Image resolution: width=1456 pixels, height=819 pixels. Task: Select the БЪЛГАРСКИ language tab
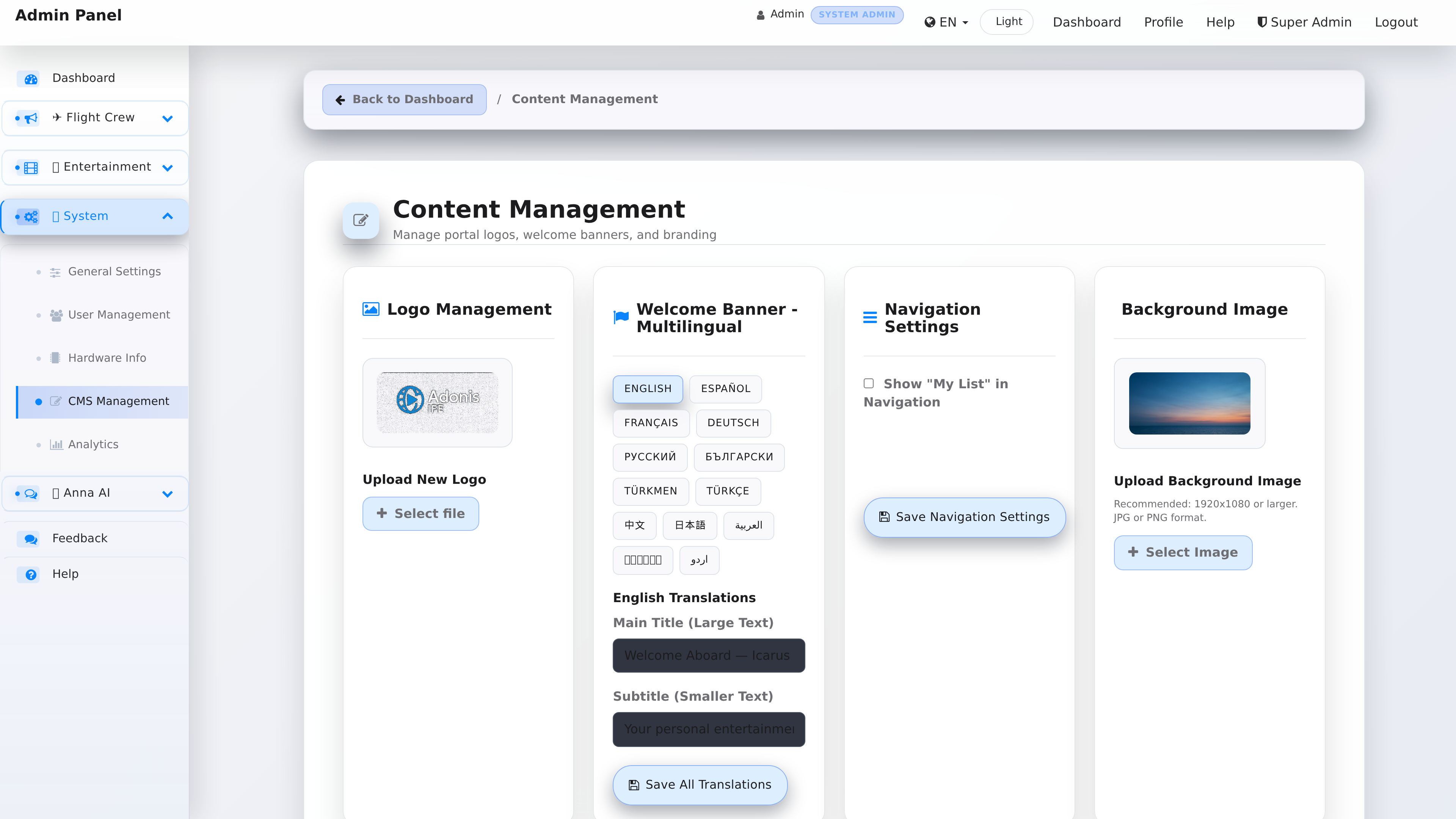click(x=739, y=457)
